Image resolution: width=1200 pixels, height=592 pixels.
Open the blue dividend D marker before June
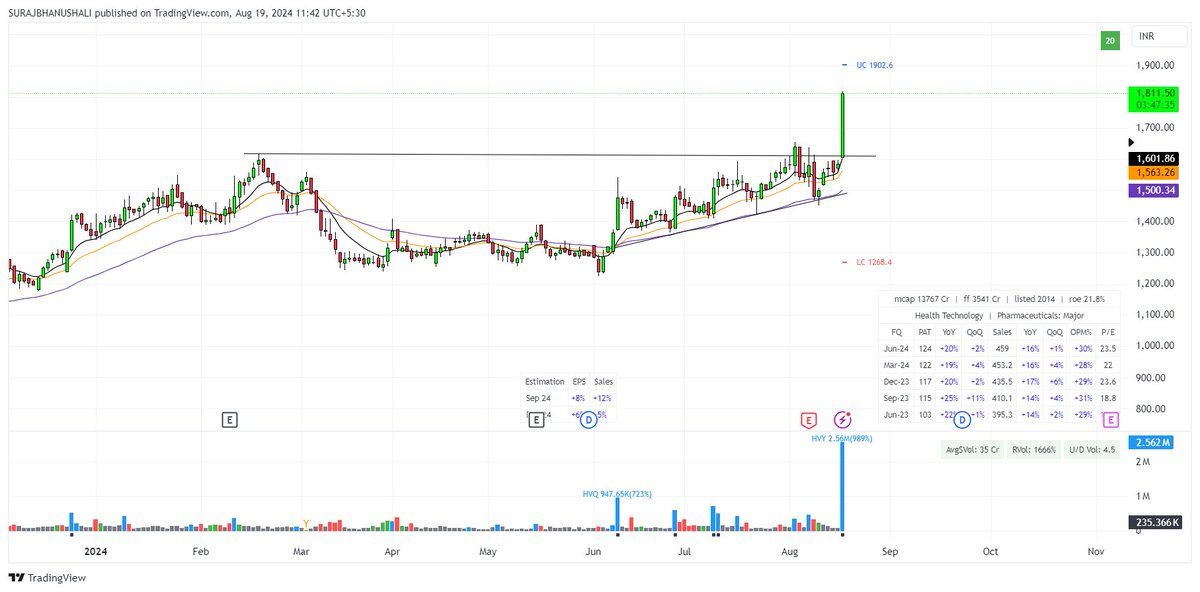(x=589, y=420)
